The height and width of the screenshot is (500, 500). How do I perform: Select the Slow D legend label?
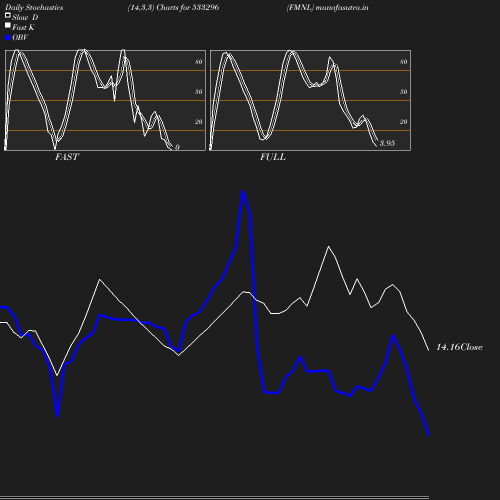tap(25, 17)
